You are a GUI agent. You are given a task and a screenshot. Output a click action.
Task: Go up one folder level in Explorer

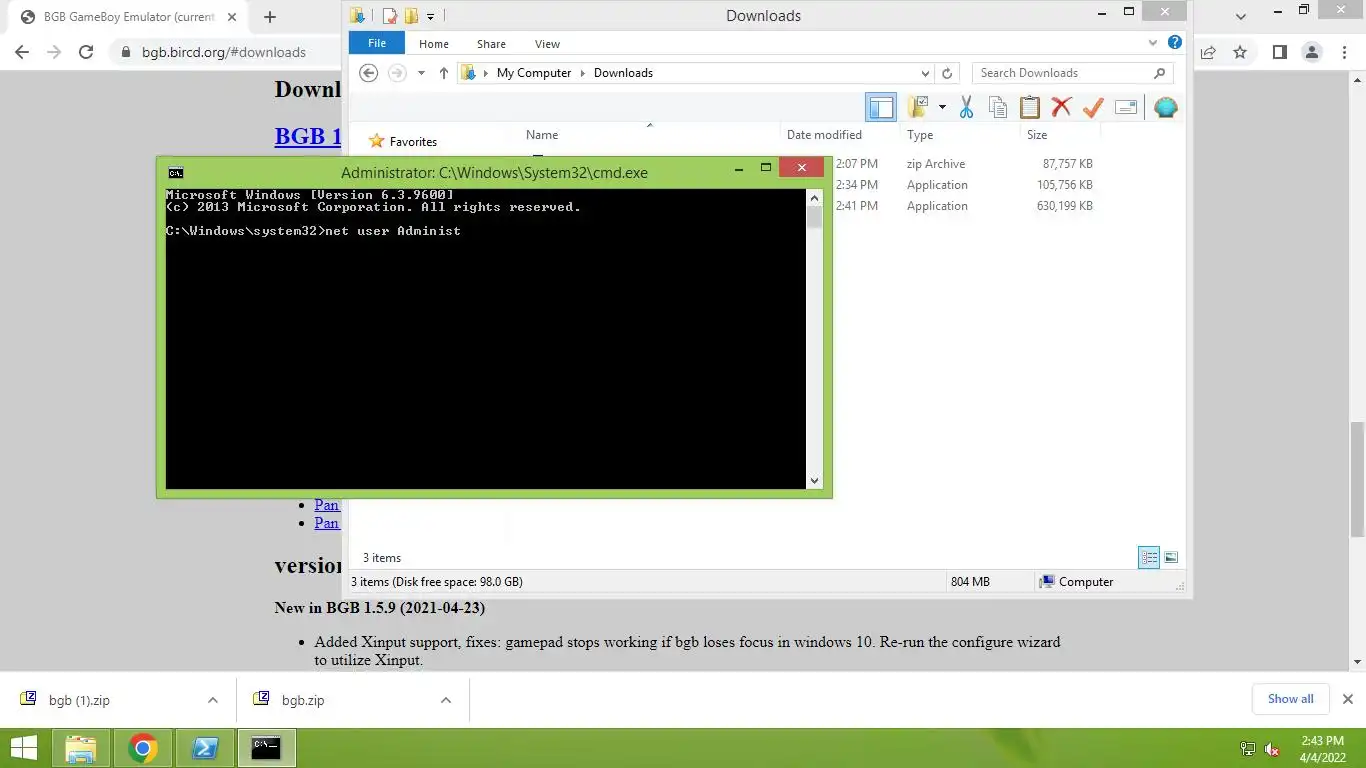(x=443, y=73)
